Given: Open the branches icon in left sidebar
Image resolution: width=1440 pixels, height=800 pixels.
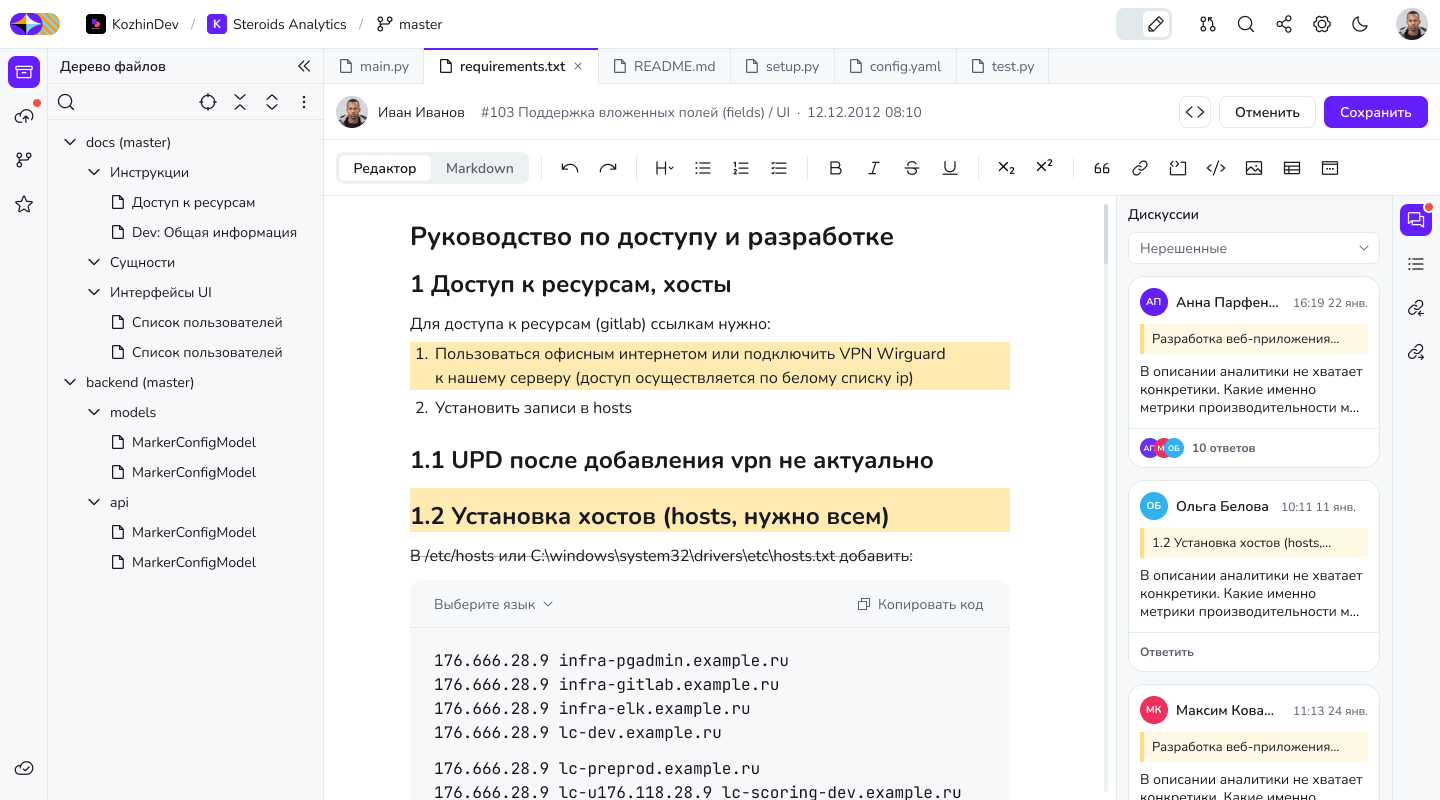Looking at the screenshot, I should coord(24,160).
